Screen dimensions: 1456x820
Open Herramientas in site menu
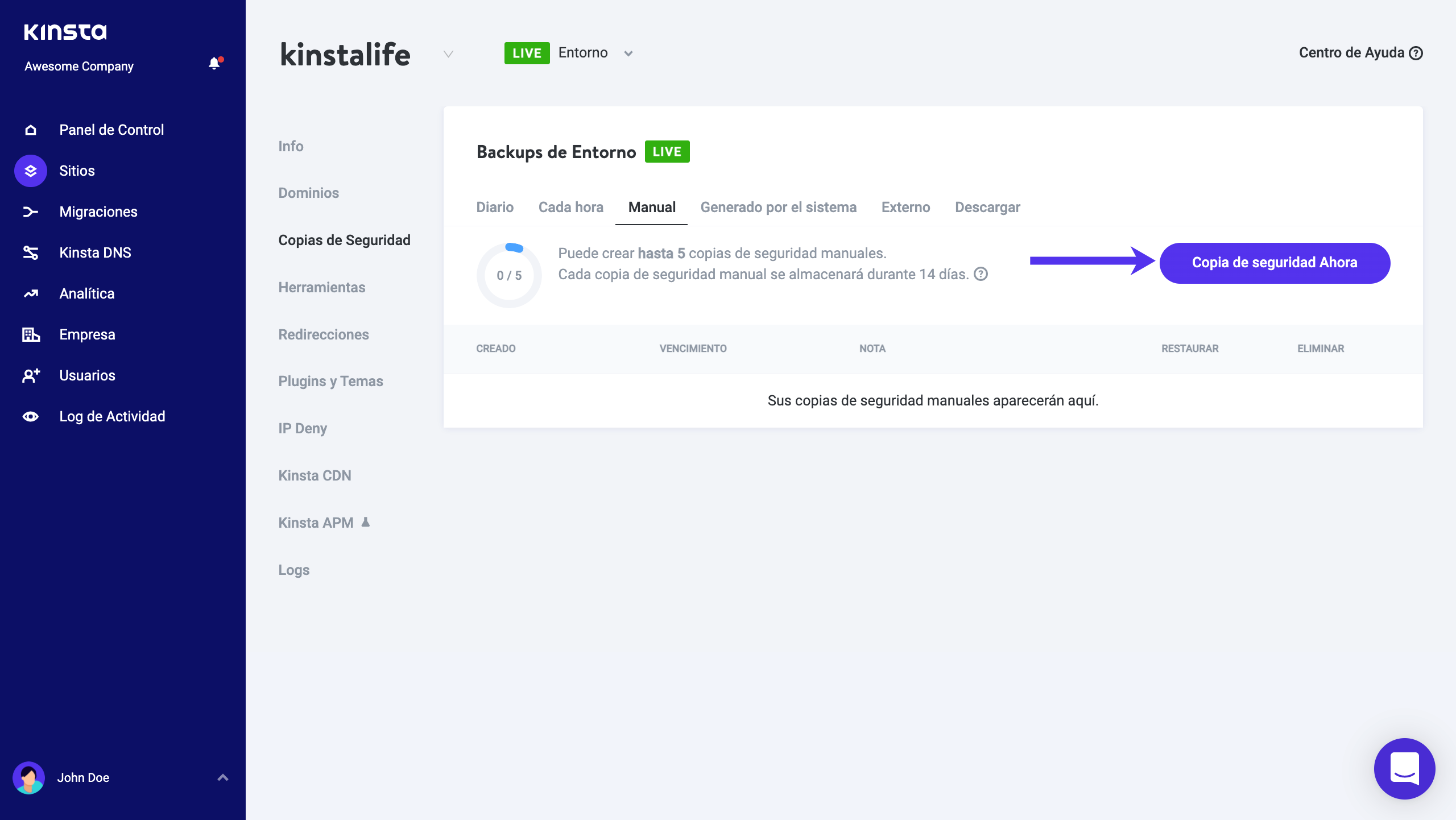[x=322, y=288]
